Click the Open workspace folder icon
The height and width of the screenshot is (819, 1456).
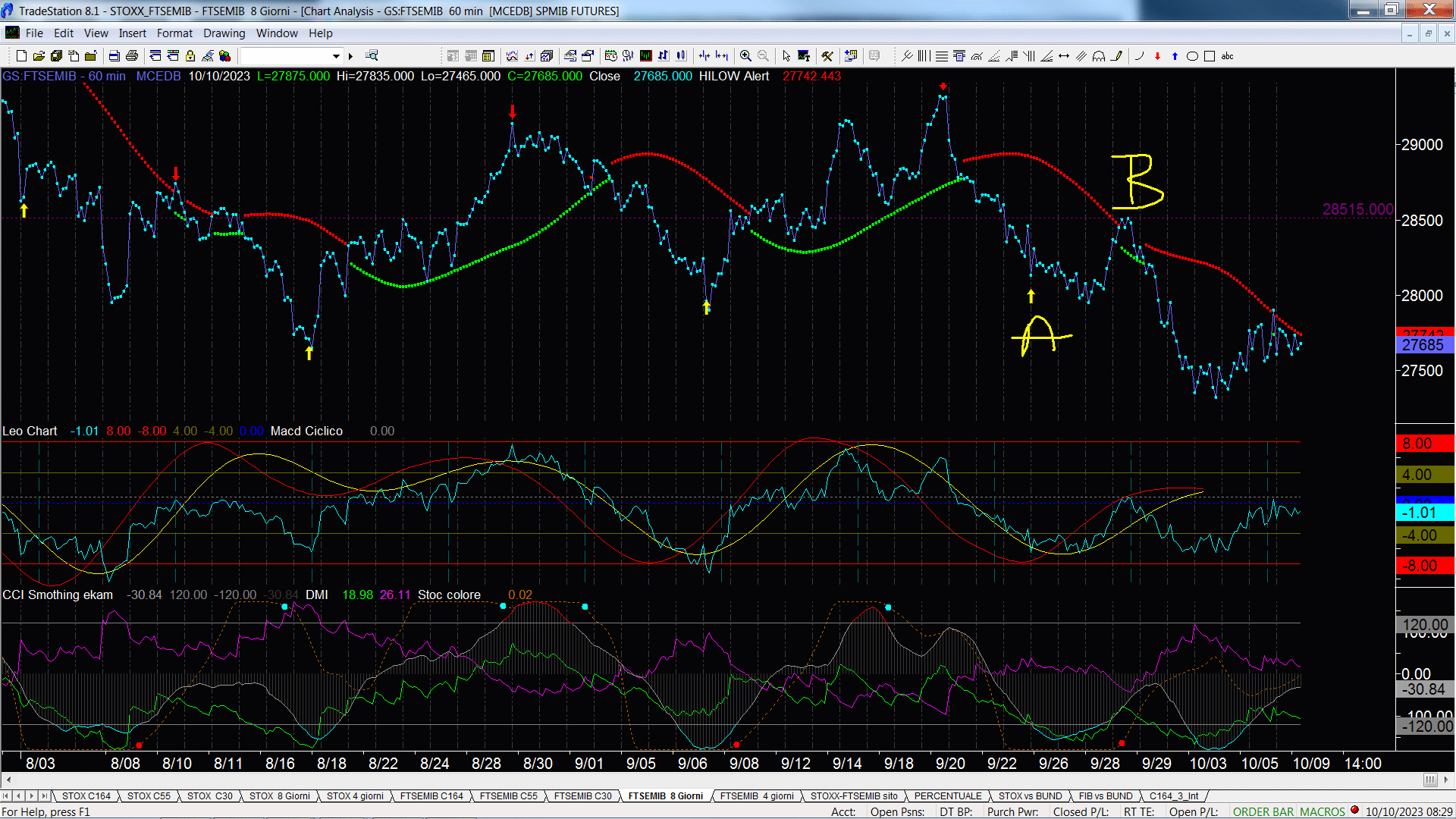39,56
